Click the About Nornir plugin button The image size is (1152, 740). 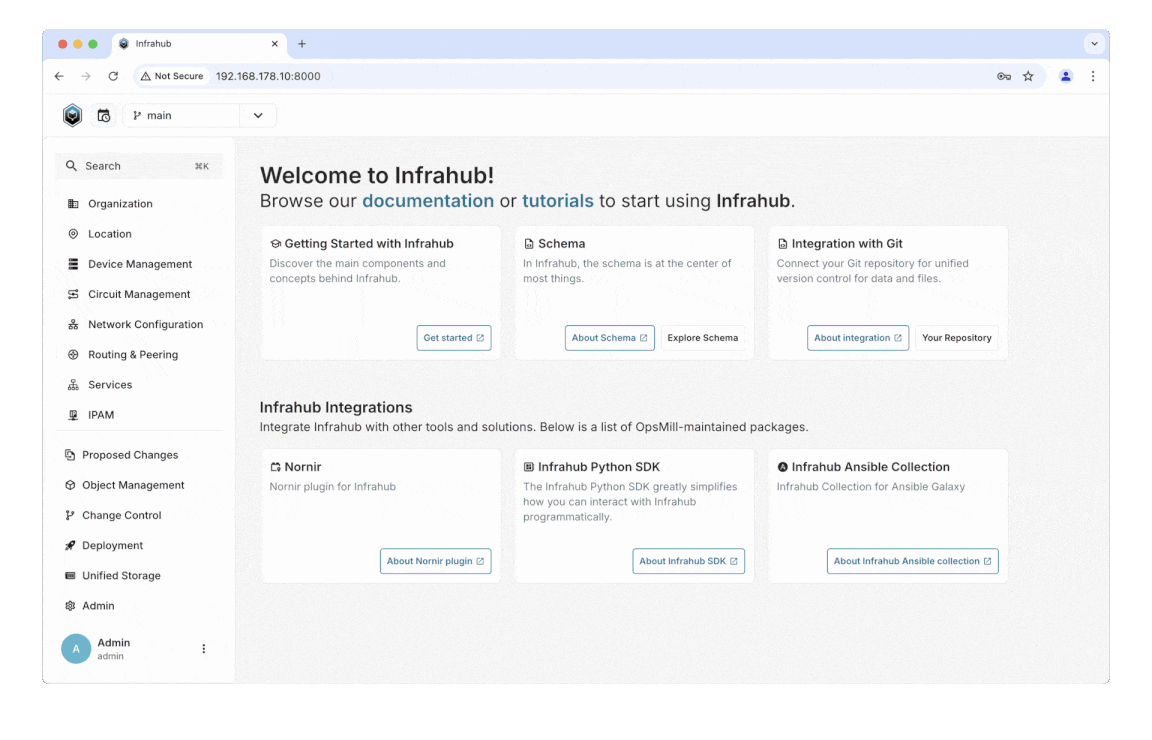coord(436,561)
